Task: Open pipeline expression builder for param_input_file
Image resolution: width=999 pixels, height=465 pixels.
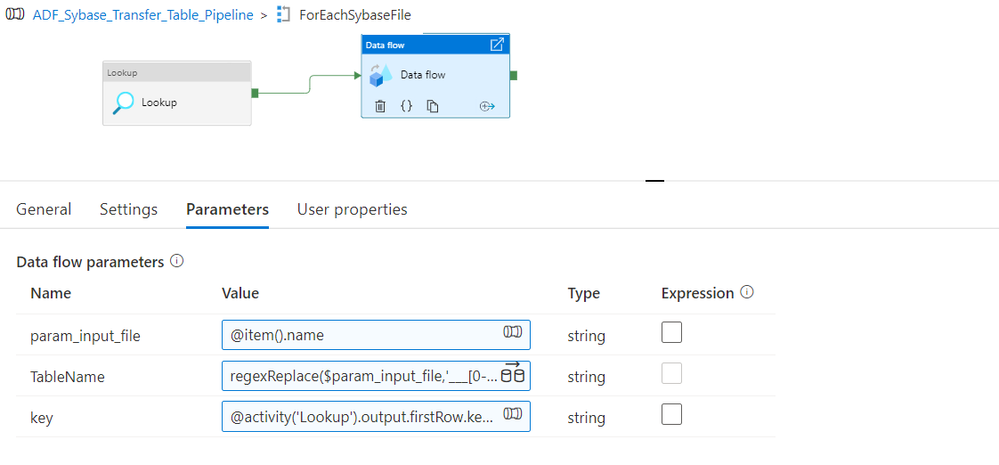Action: point(511,334)
